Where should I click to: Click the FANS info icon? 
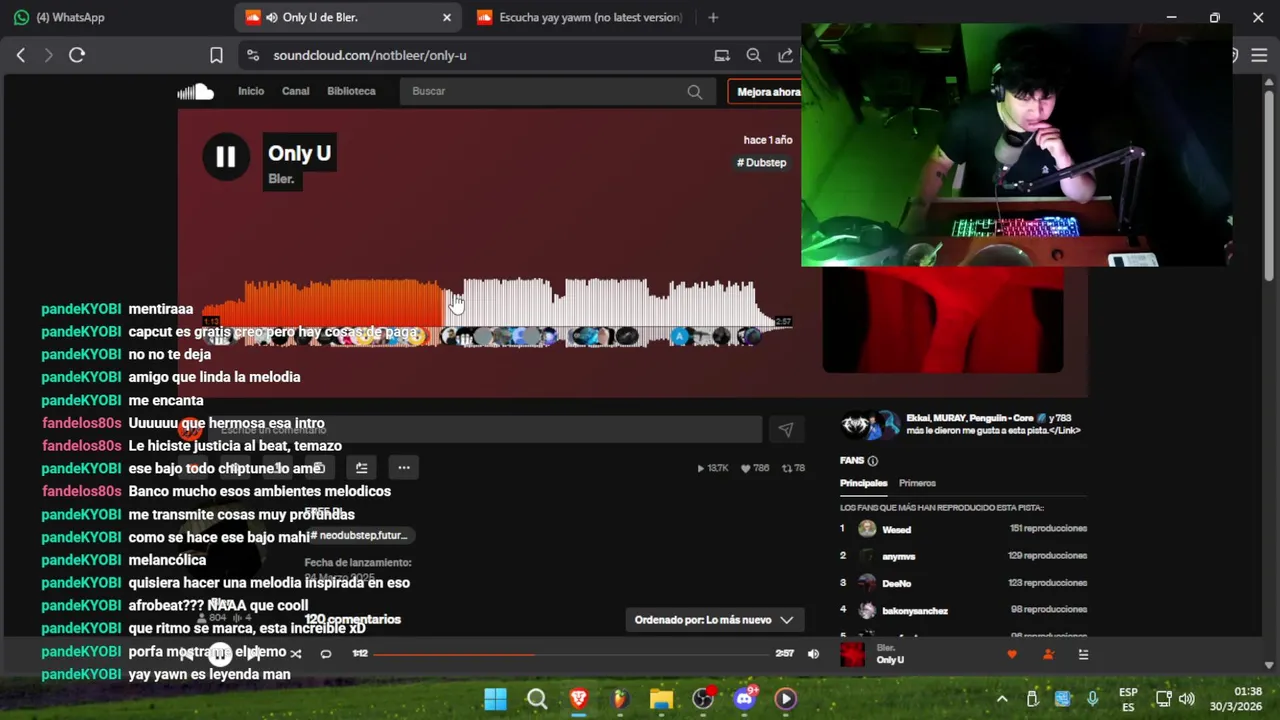coord(873,461)
